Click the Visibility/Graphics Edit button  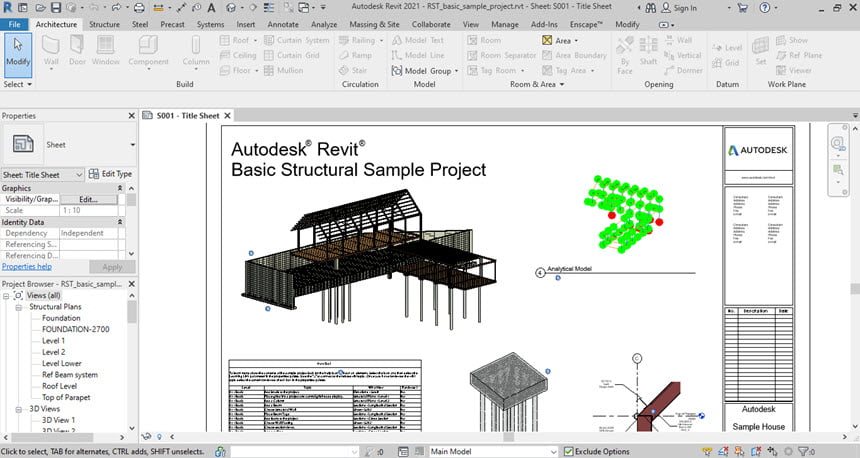point(88,200)
